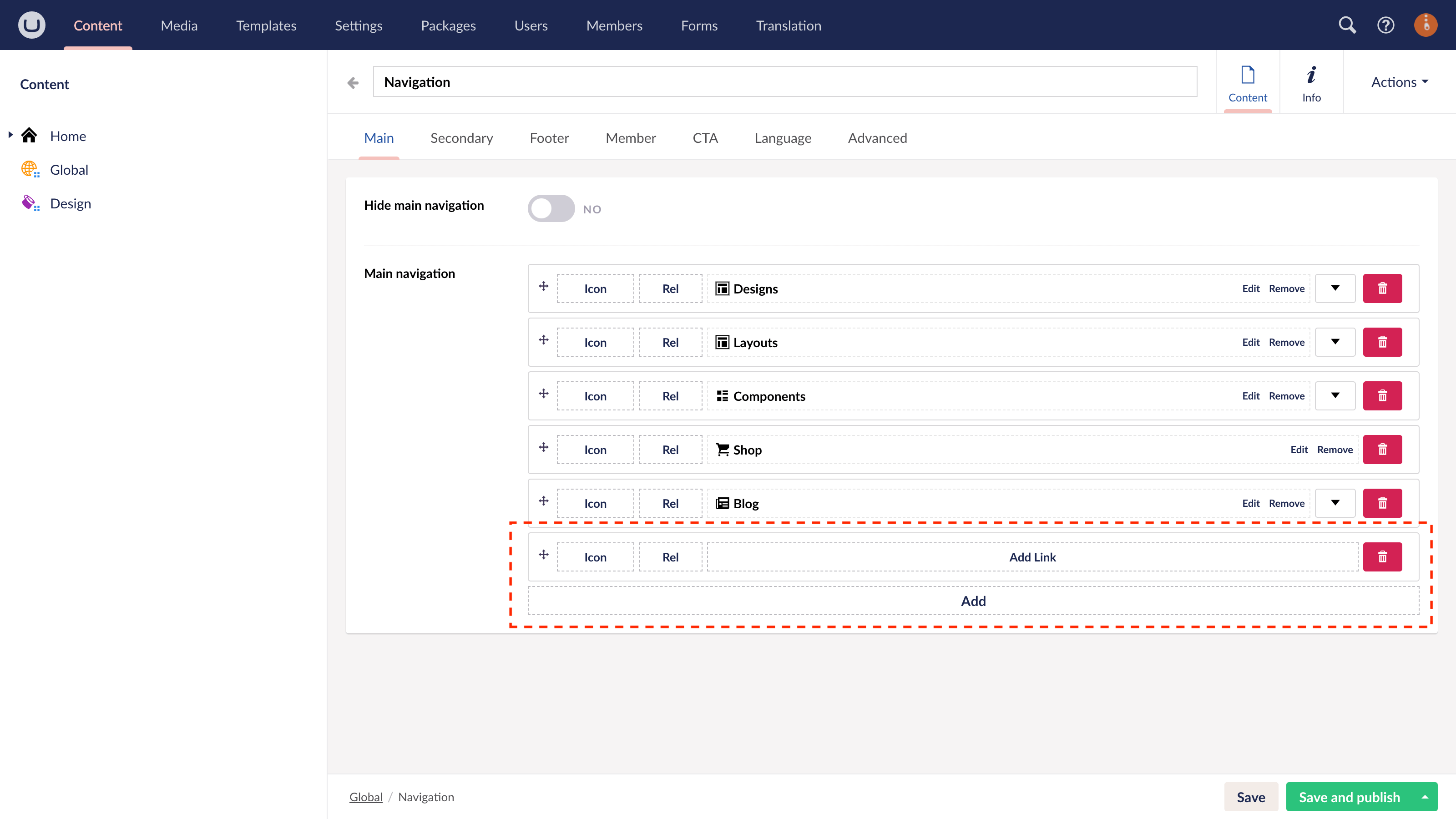Navigate back using the arrow icon

click(x=352, y=82)
